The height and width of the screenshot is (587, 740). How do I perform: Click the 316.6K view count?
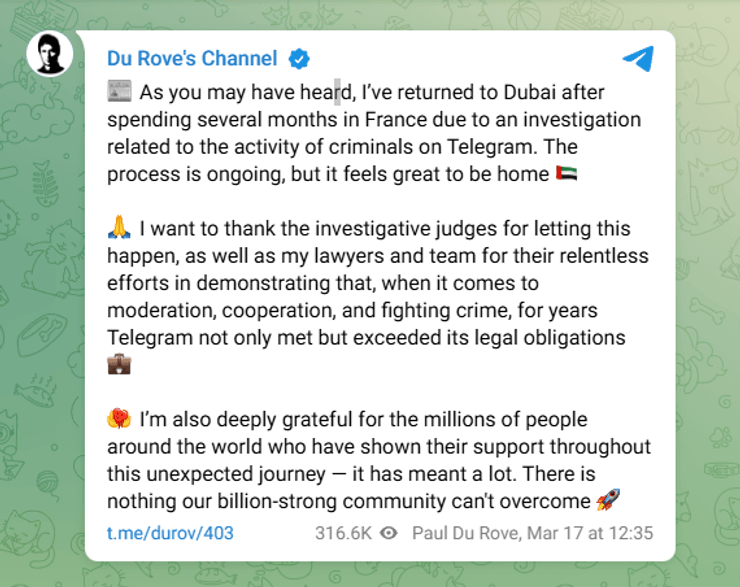345,533
